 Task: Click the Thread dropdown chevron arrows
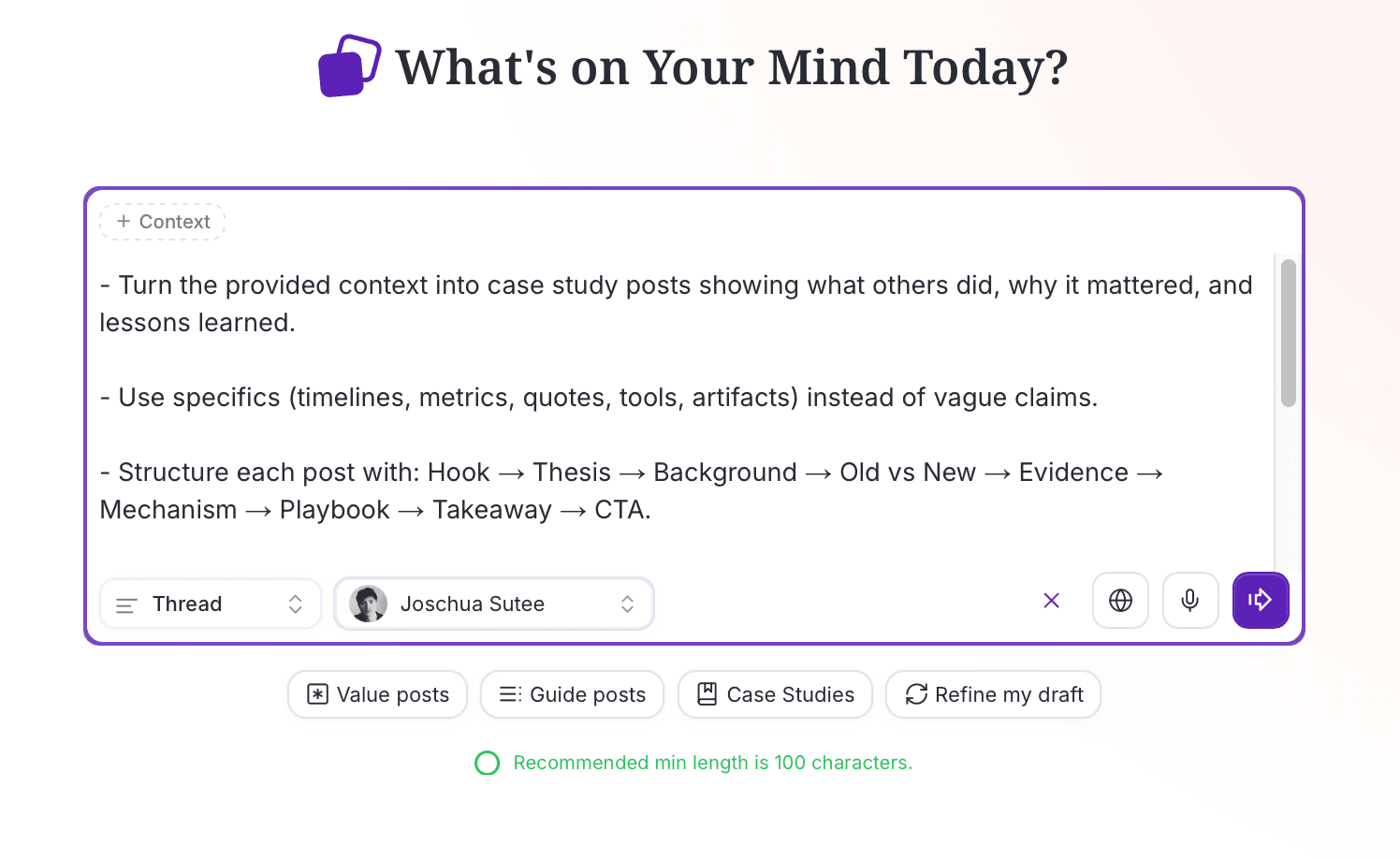pyautogui.click(x=295, y=604)
